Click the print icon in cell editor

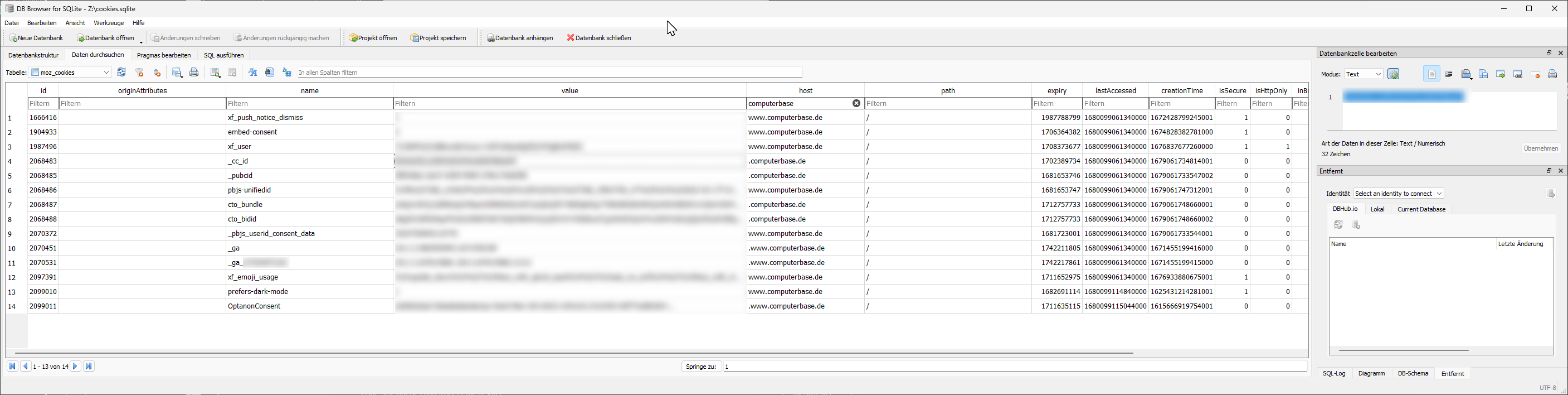click(1552, 74)
